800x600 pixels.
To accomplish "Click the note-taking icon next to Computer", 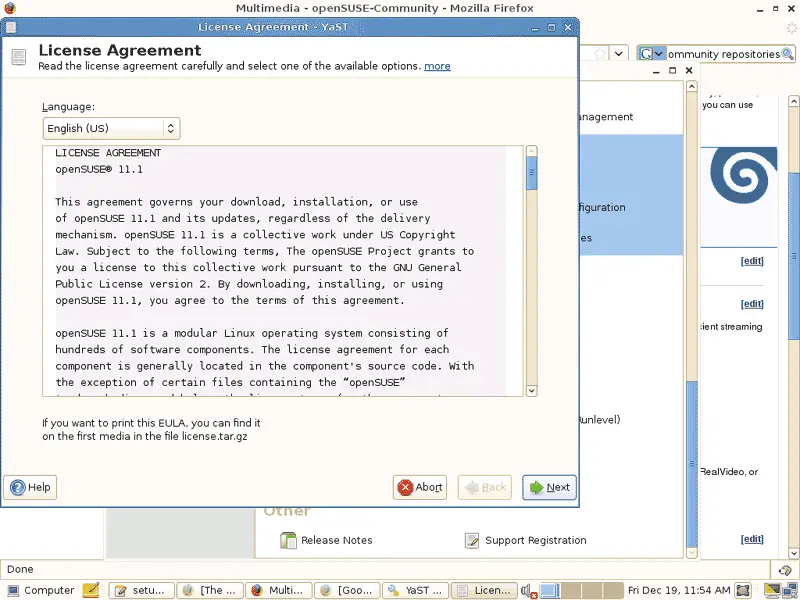I will 91,590.
